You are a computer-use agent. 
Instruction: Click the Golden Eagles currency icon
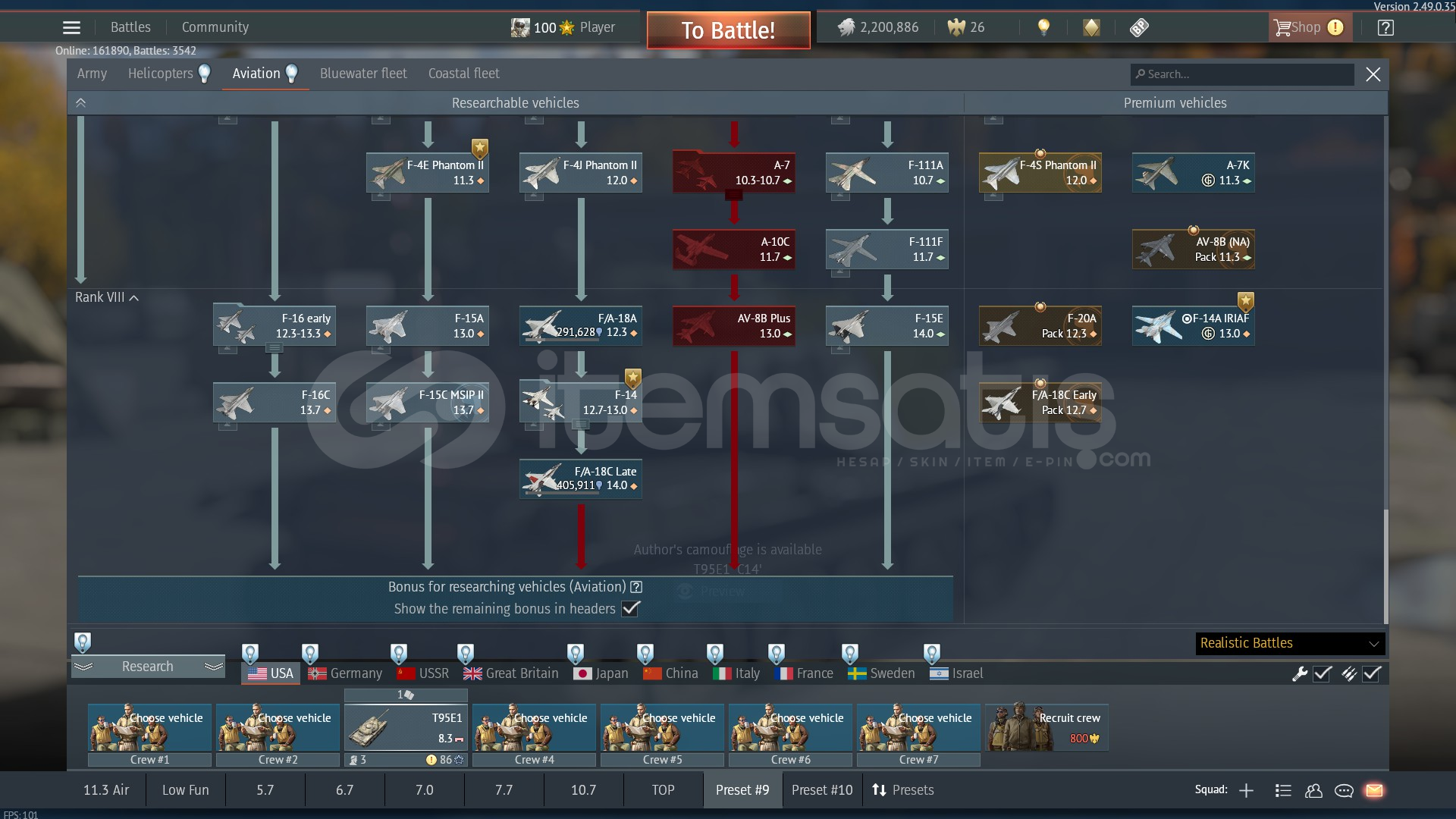click(x=956, y=28)
